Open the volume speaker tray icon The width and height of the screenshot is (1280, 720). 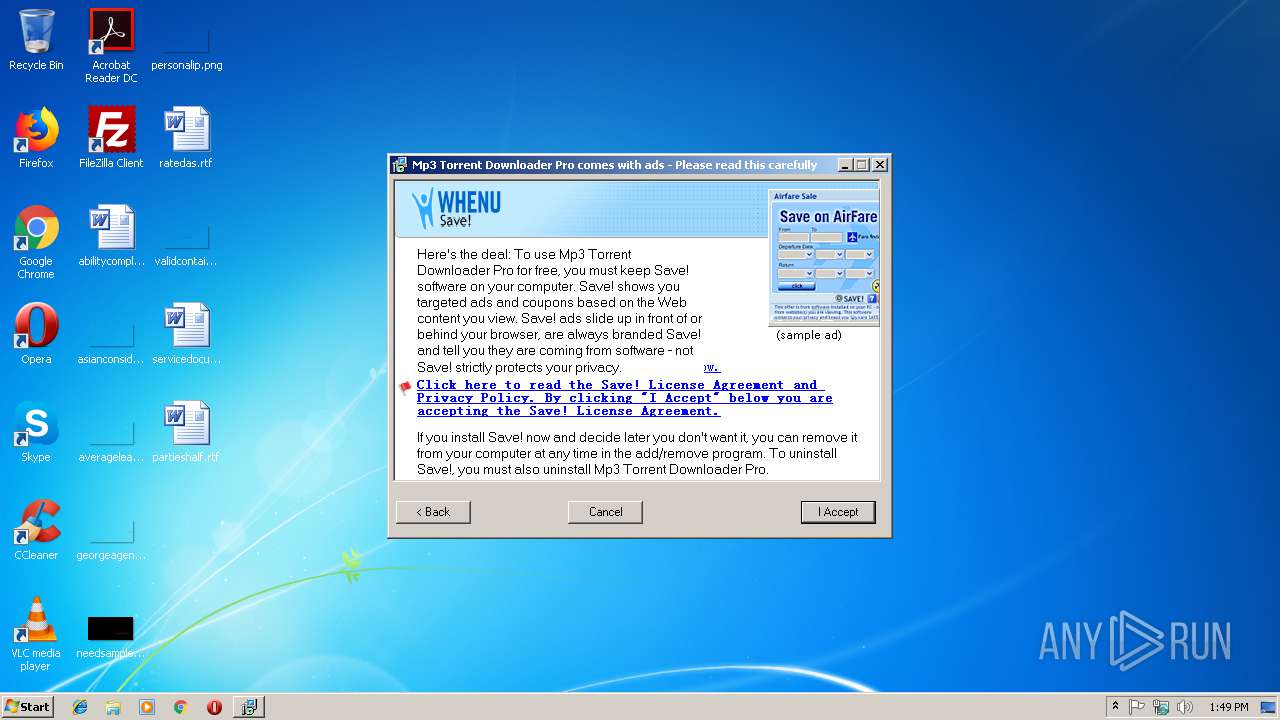(1185, 707)
